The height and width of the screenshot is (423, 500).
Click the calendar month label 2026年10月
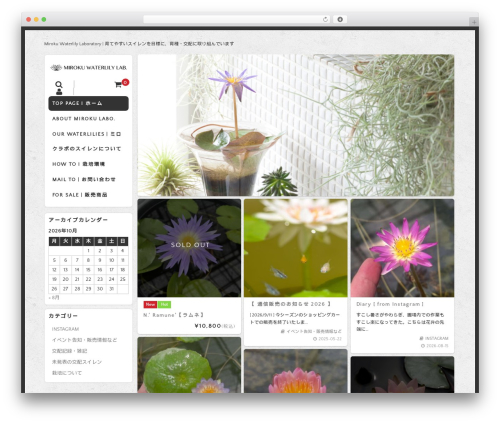(63, 231)
